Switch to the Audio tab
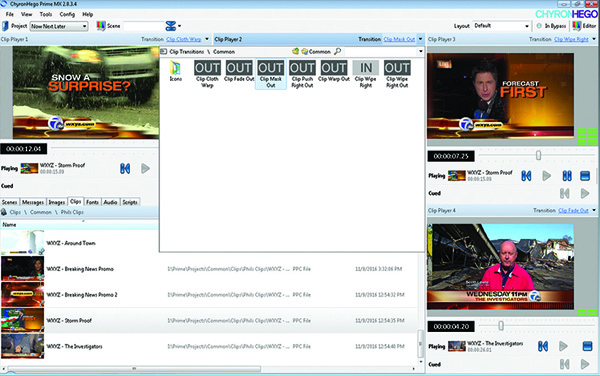 pos(110,202)
